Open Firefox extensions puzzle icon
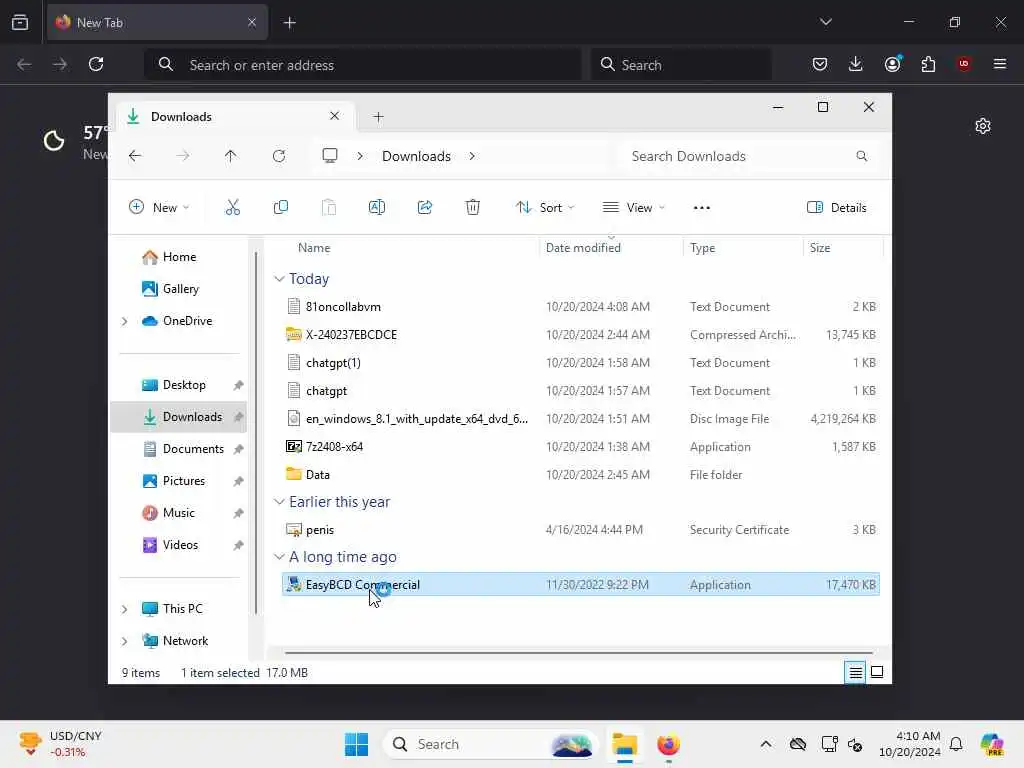 point(928,64)
